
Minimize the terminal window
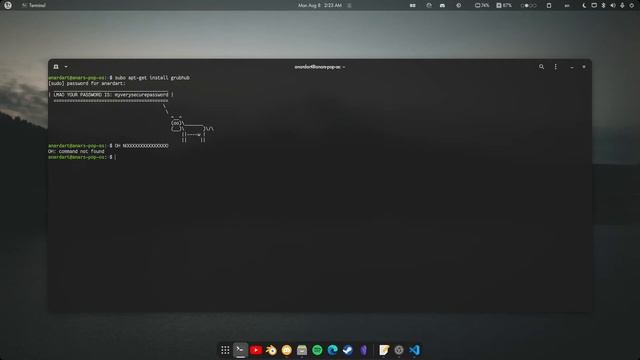[572, 67]
